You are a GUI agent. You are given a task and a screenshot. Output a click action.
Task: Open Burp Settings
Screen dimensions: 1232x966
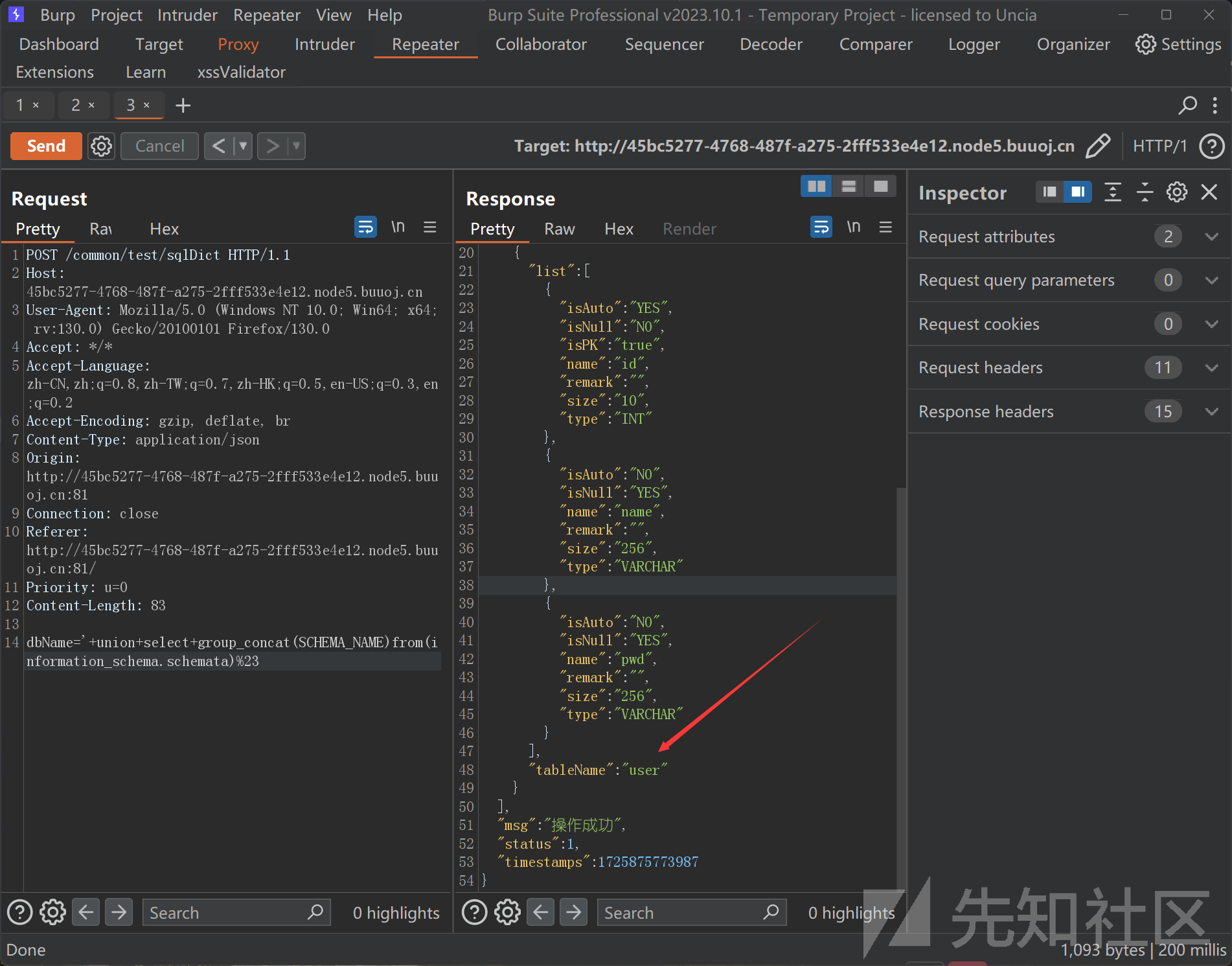(x=1178, y=44)
